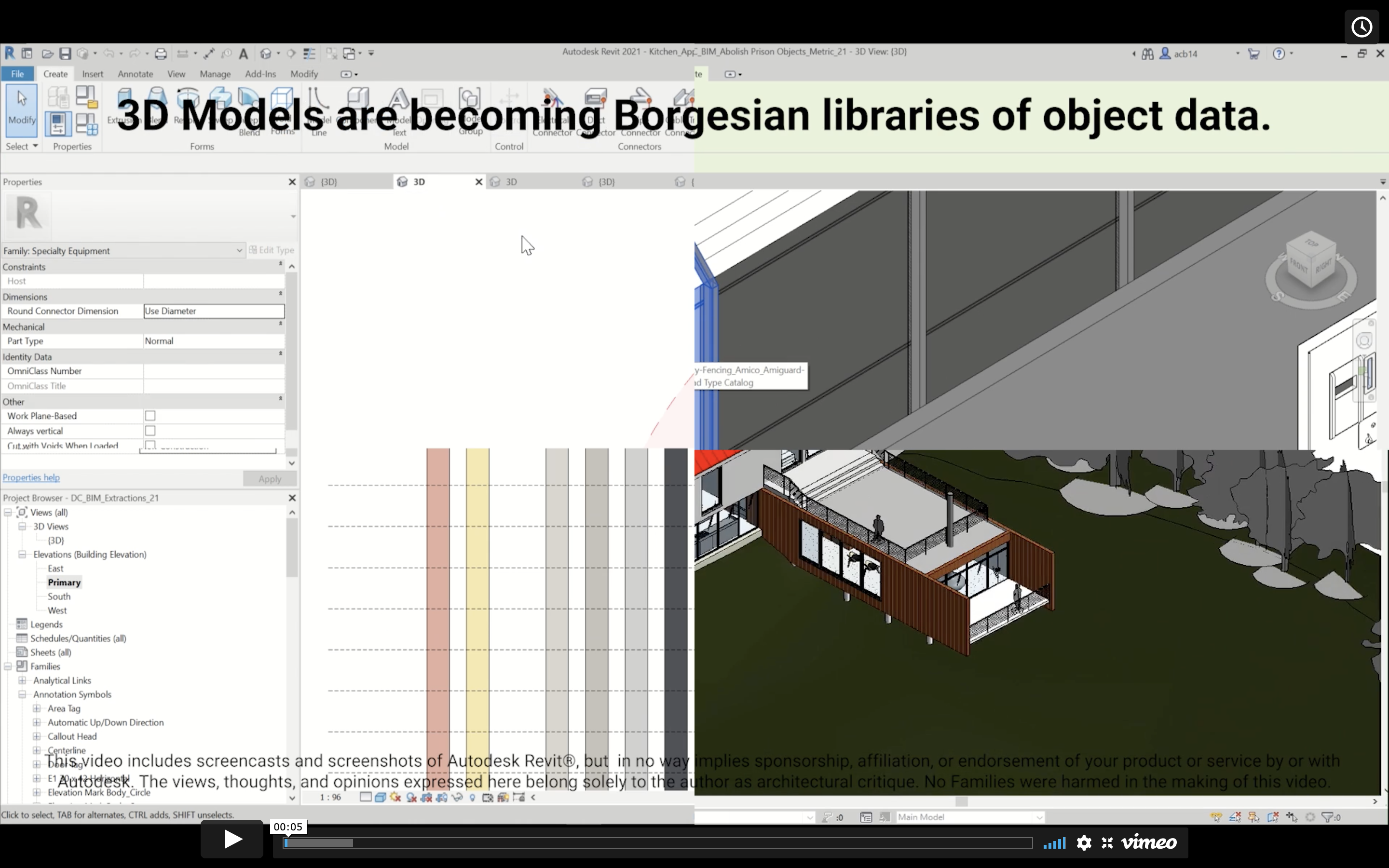Click the binoculars search icon in title bar

1147,54
